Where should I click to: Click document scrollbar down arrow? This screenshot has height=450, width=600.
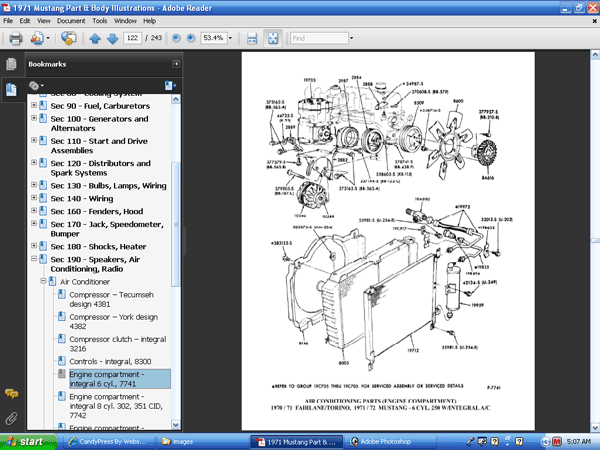[595, 427]
